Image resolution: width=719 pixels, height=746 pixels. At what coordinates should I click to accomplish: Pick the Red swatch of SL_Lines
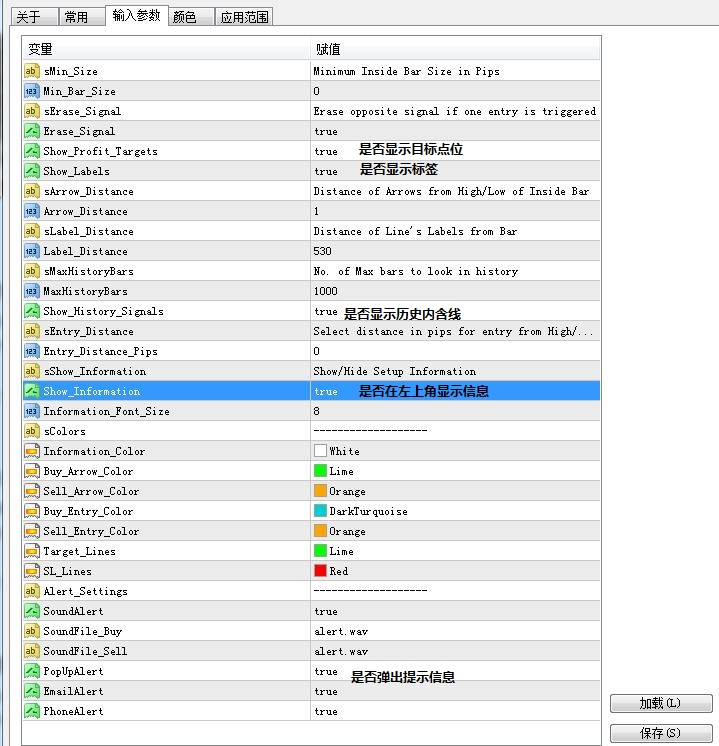click(320, 570)
